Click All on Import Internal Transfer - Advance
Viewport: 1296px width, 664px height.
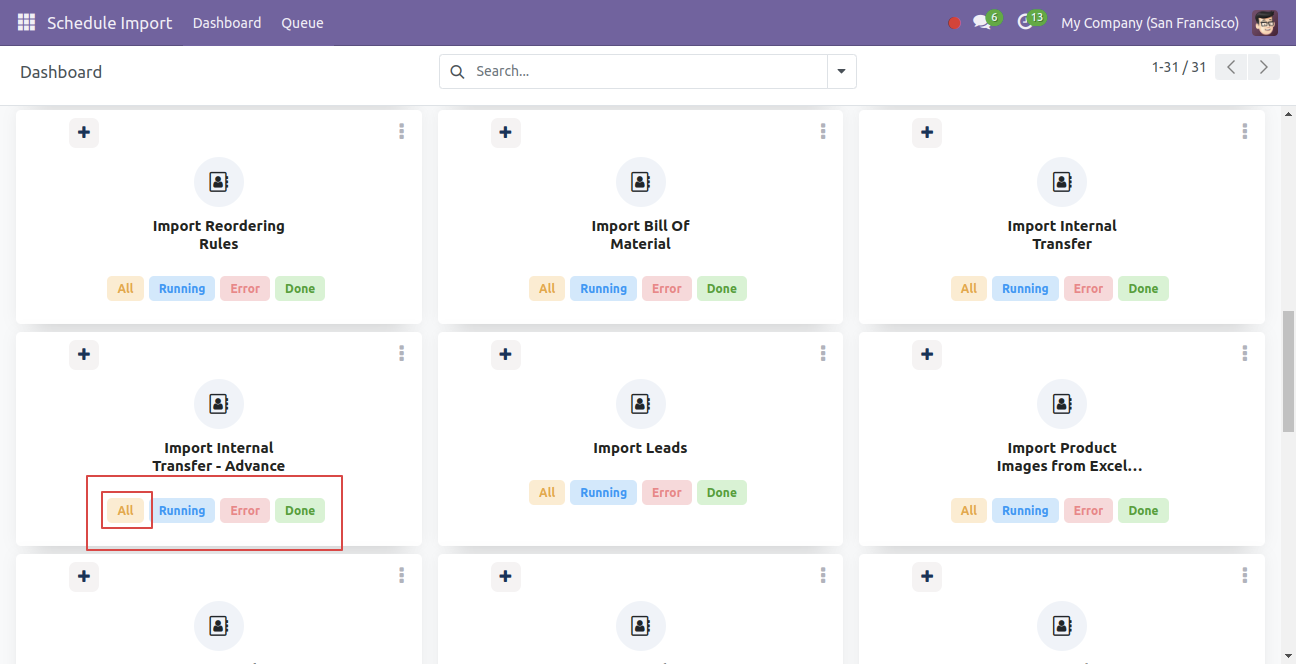click(125, 511)
